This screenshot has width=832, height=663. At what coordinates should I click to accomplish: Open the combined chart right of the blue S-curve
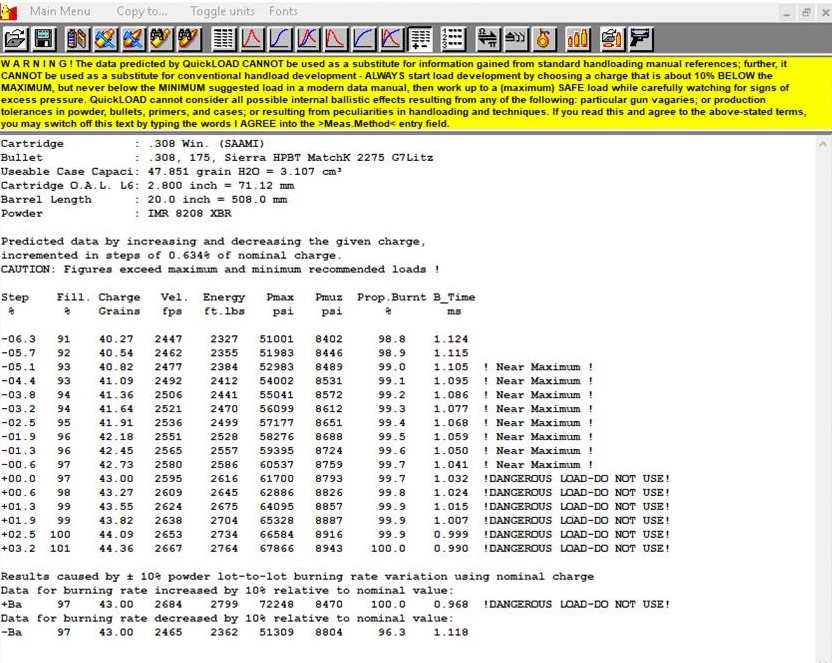tap(307, 39)
